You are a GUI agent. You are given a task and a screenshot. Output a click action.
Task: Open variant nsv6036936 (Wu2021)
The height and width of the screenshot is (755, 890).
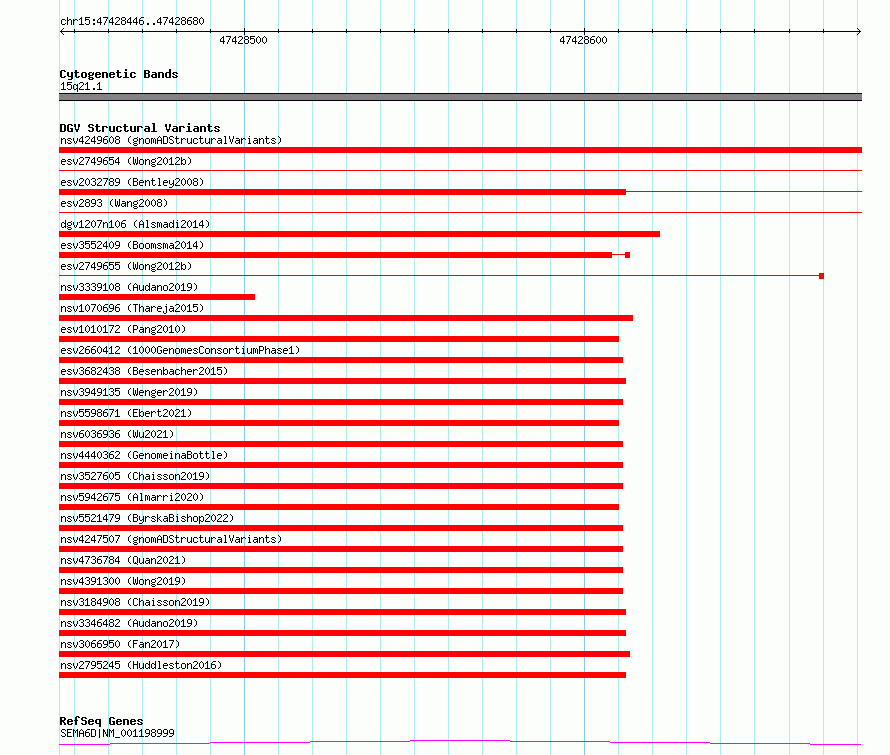pyautogui.click(x=117, y=434)
